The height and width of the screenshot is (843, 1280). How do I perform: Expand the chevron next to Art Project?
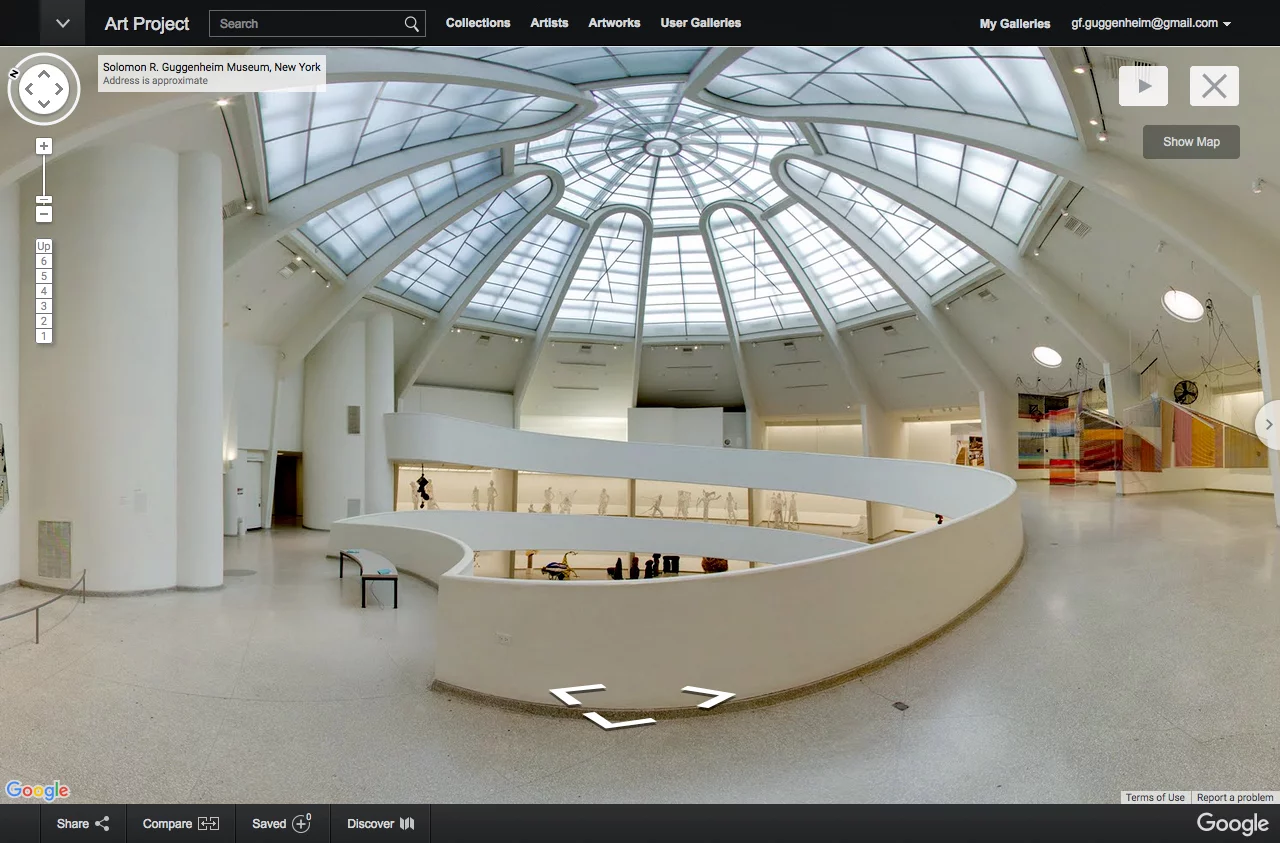62,22
